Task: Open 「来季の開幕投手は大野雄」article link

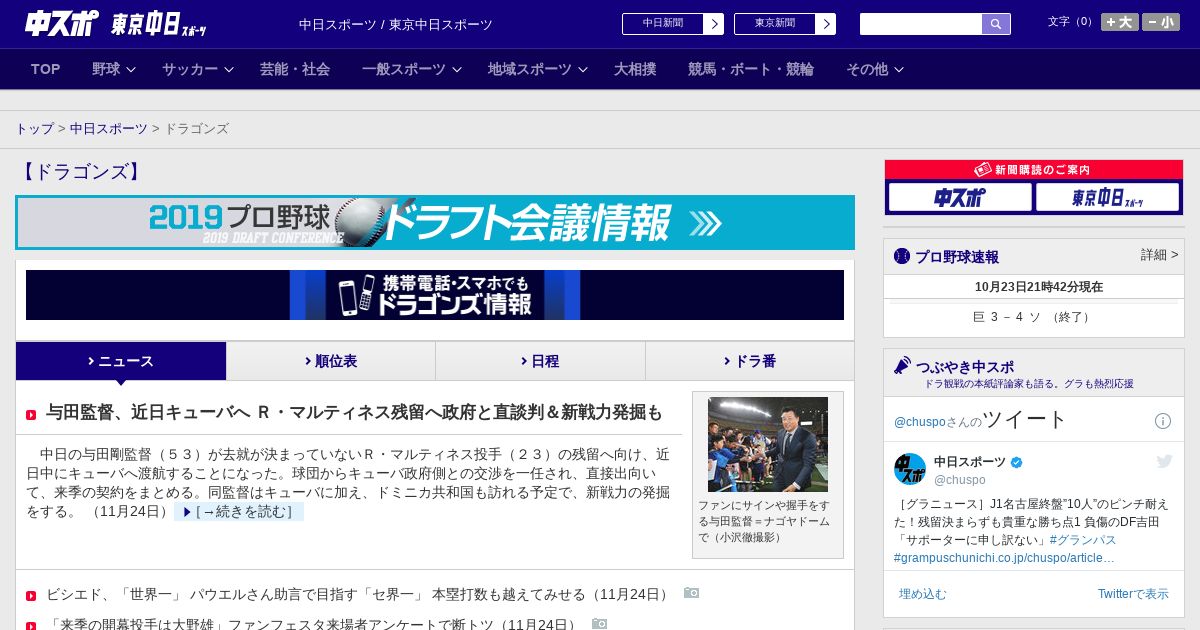Action: [313, 624]
